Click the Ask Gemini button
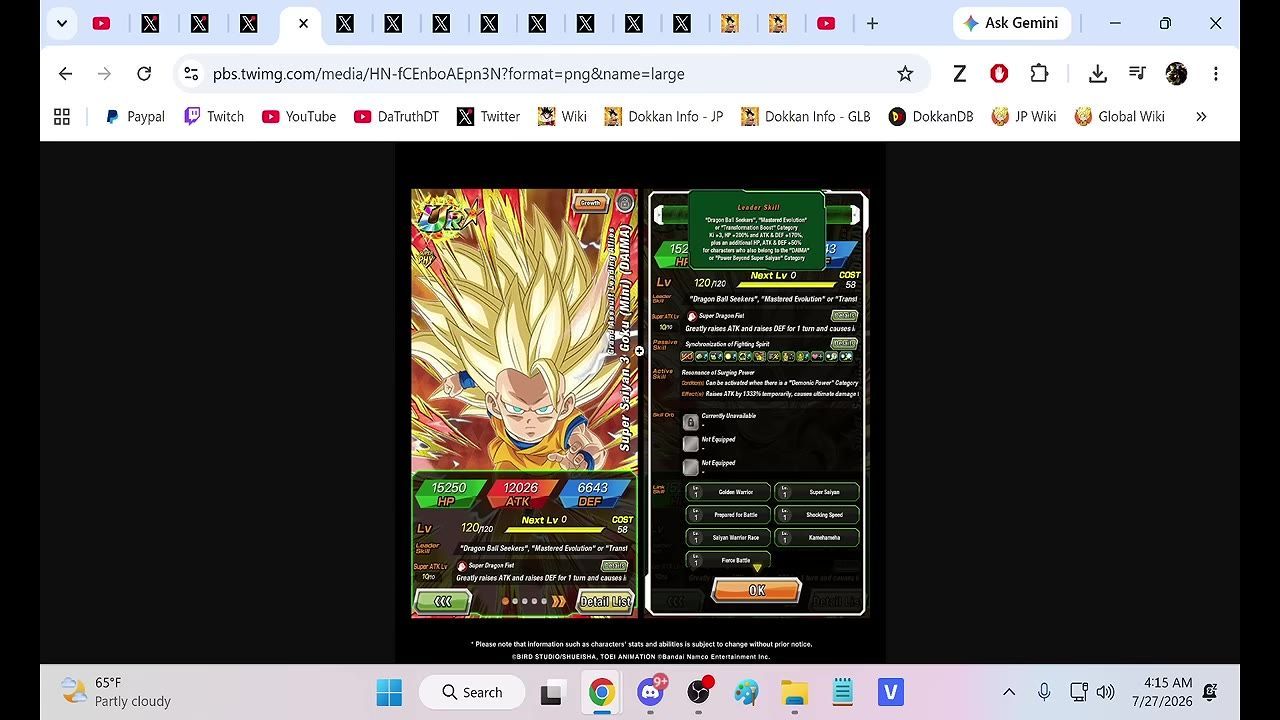 coord(1012,23)
